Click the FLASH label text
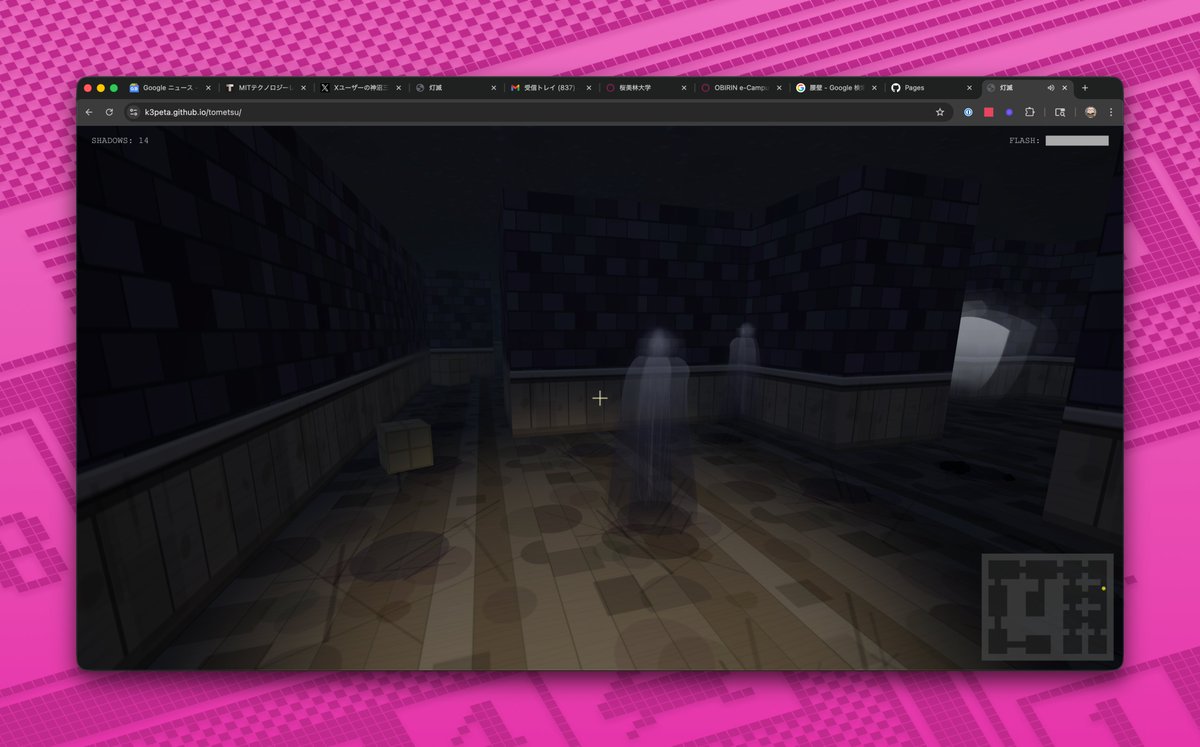 [1025, 141]
